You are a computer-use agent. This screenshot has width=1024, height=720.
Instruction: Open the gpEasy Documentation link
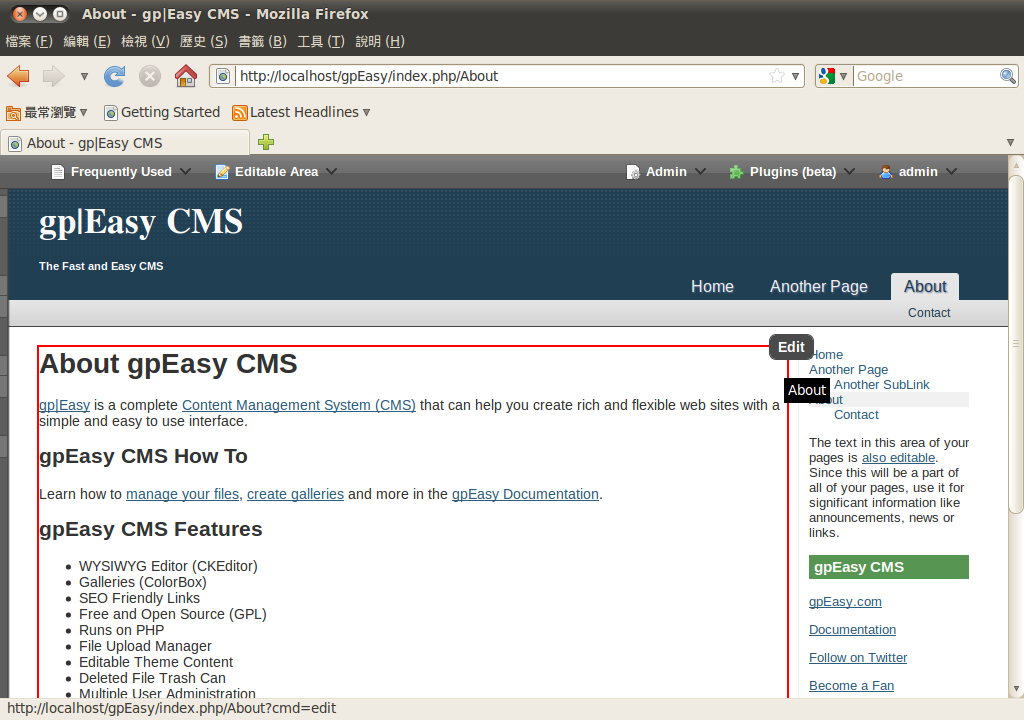[x=525, y=494]
